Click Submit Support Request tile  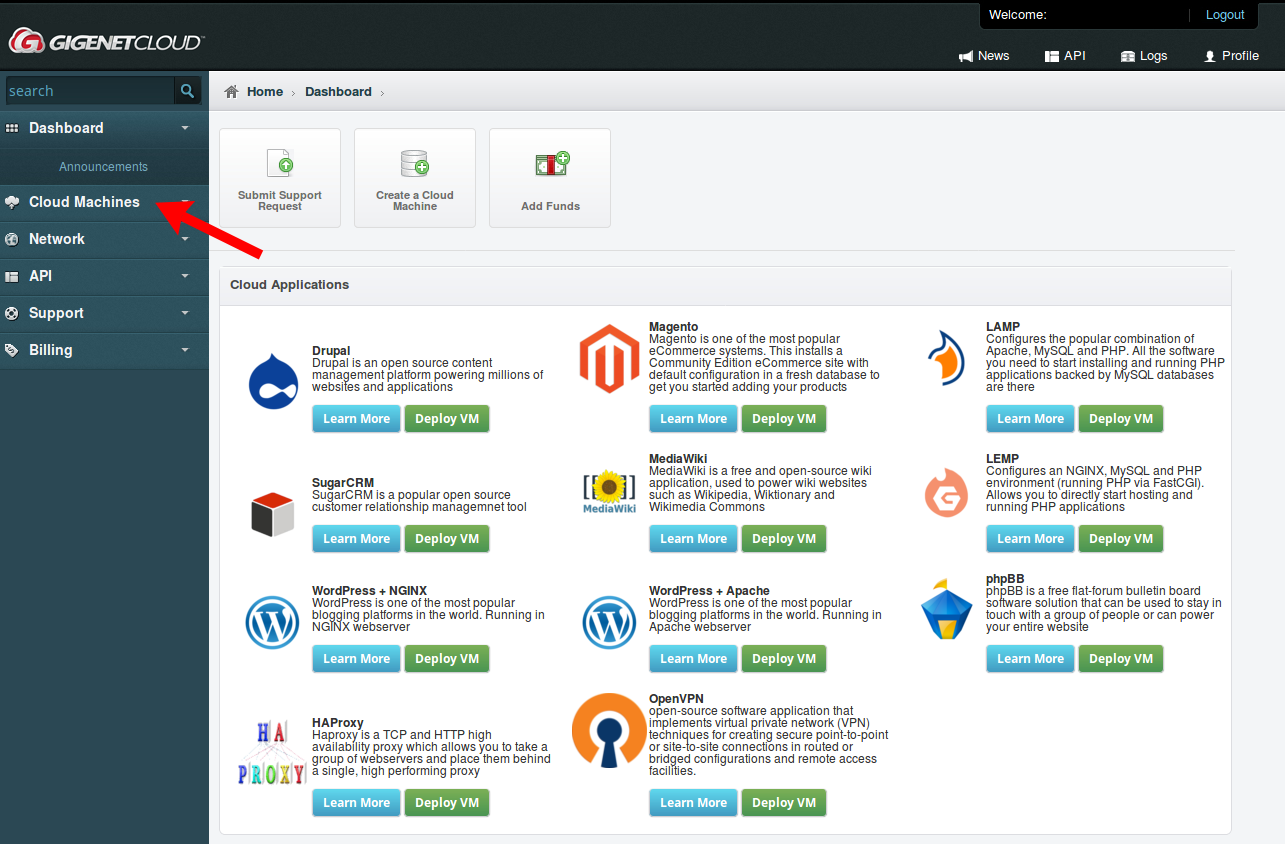click(x=280, y=178)
